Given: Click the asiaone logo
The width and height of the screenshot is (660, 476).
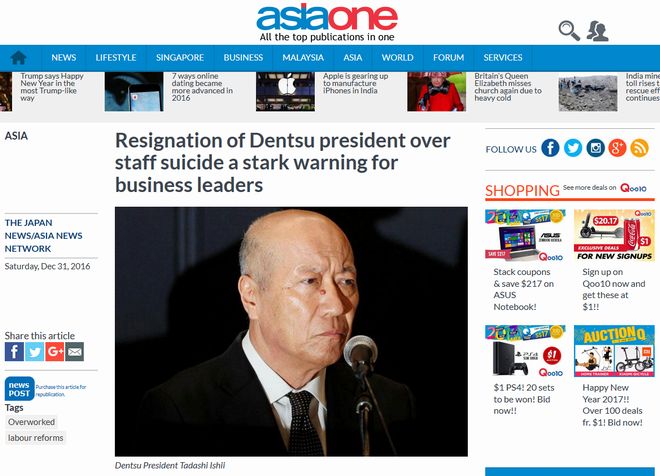Looking at the screenshot, I should click(327, 23).
